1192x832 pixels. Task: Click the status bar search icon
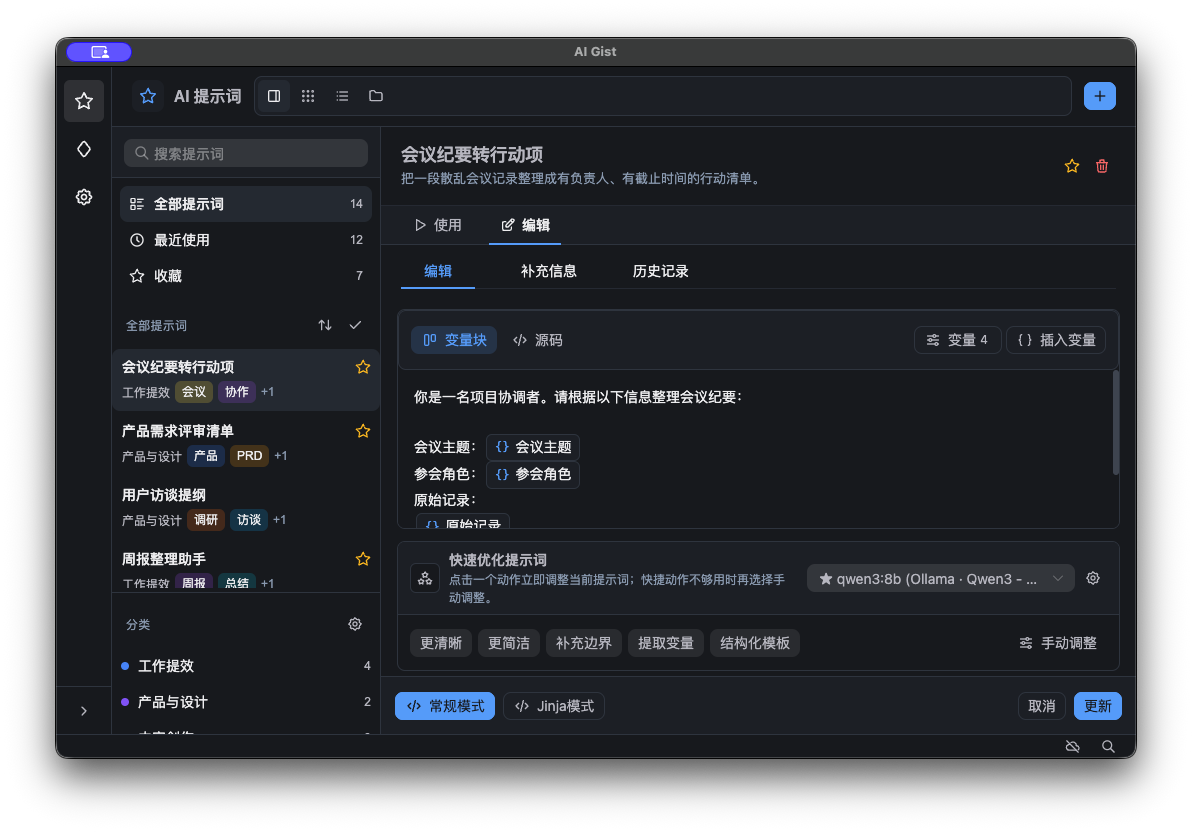tap(1108, 747)
